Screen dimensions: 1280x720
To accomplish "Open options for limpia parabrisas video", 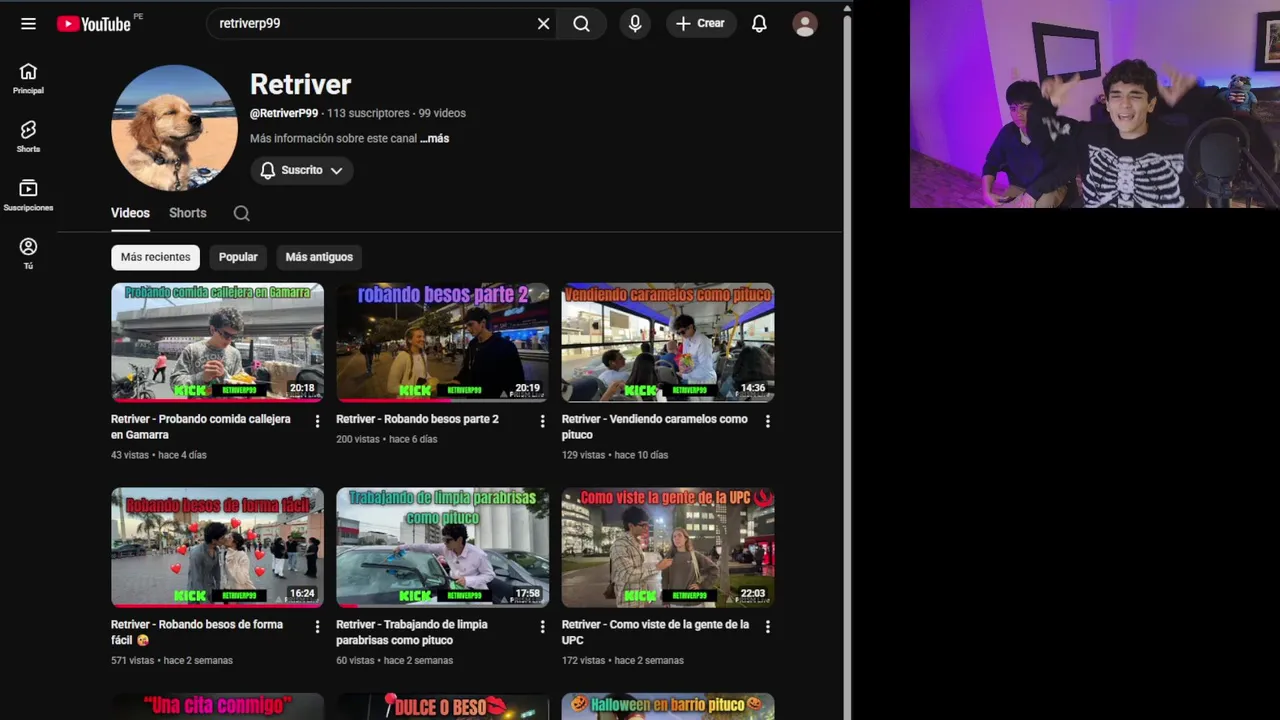I will tap(543, 627).
